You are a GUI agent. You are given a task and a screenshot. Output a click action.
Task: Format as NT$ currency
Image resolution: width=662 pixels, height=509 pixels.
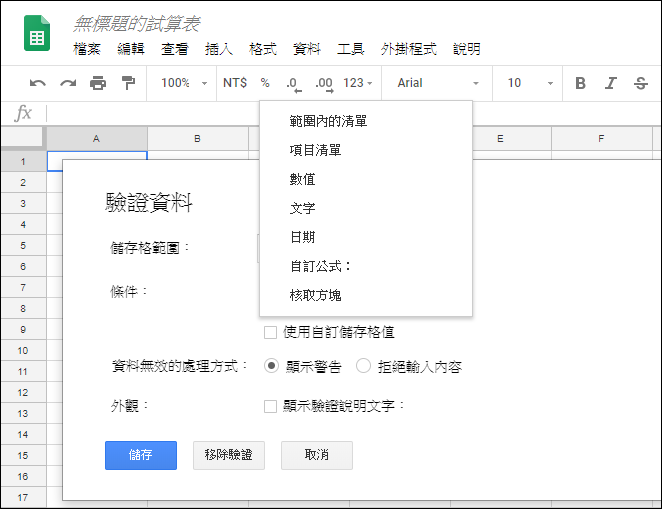click(235, 83)
